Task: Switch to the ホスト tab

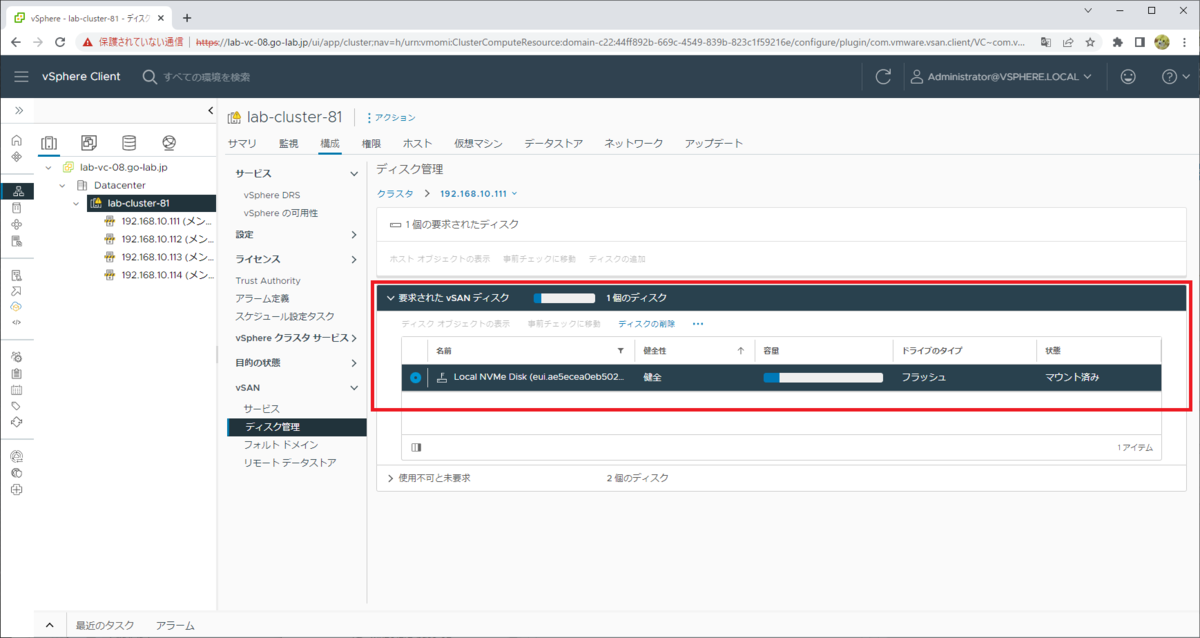Action: tap(417, 144)
